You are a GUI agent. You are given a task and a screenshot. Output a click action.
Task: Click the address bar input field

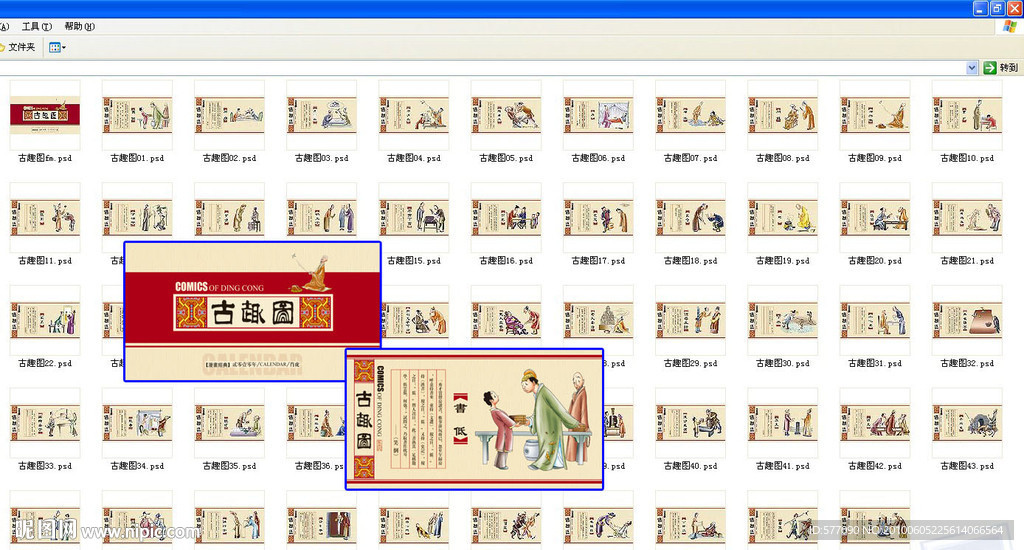(482, 68)
